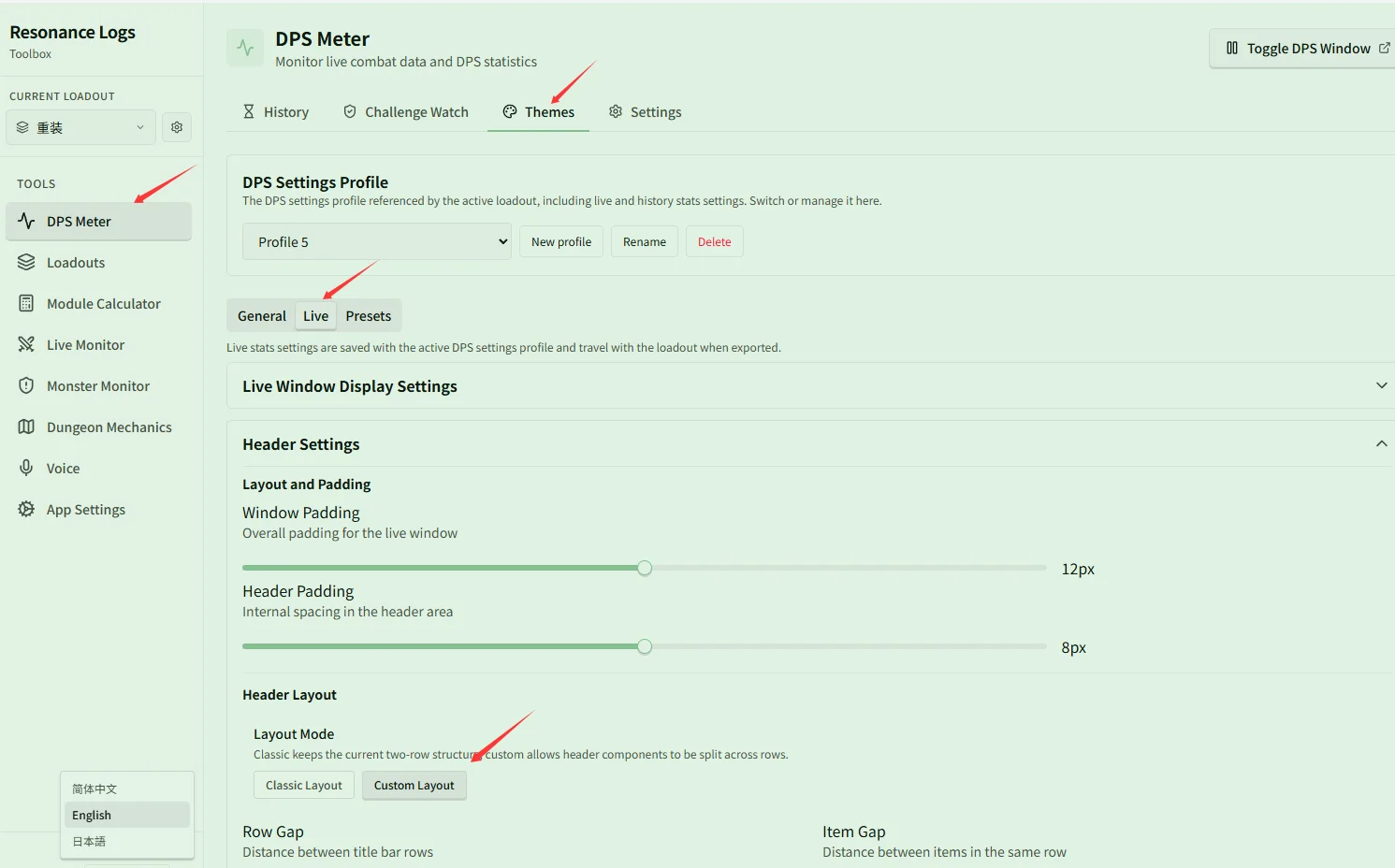
Task: Select Classic Layout mode
Action: pyautogui.click(x=304, y=785)
